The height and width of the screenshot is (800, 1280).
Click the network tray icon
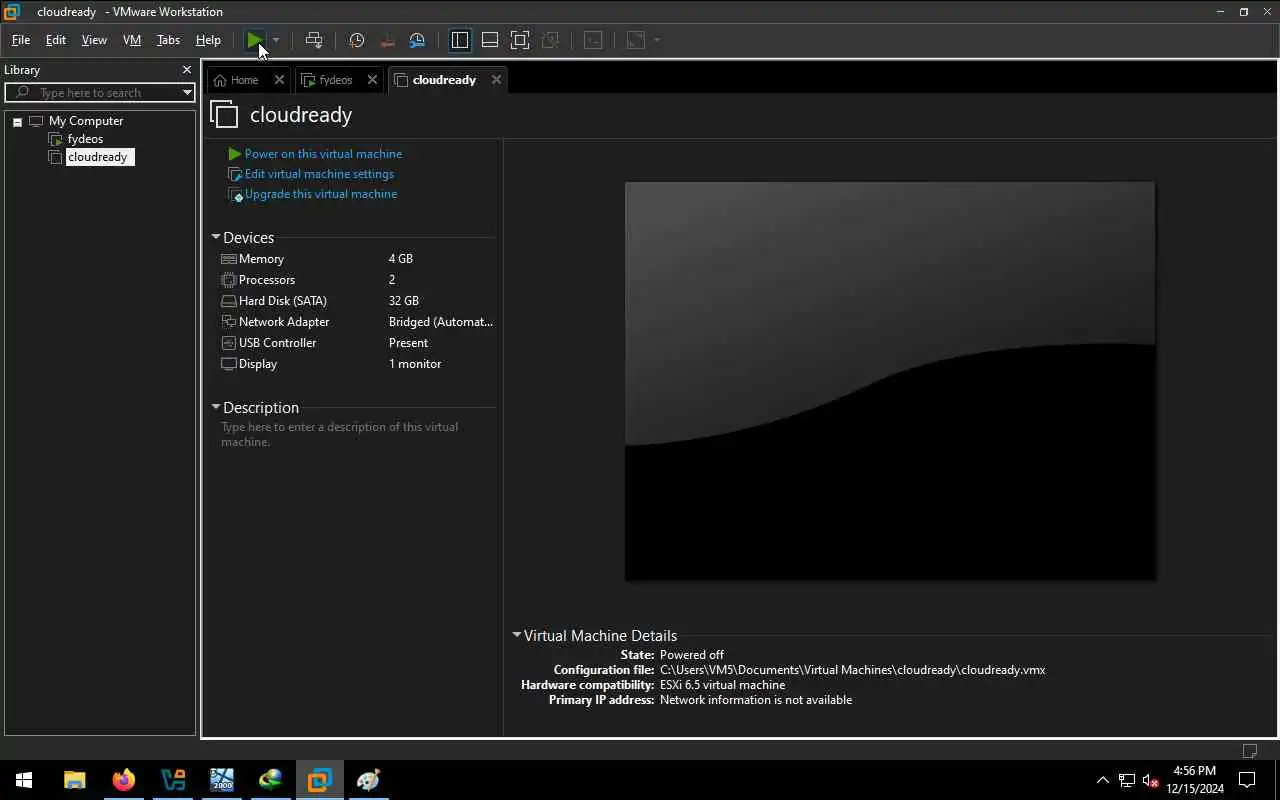(x=1127, y=780)
